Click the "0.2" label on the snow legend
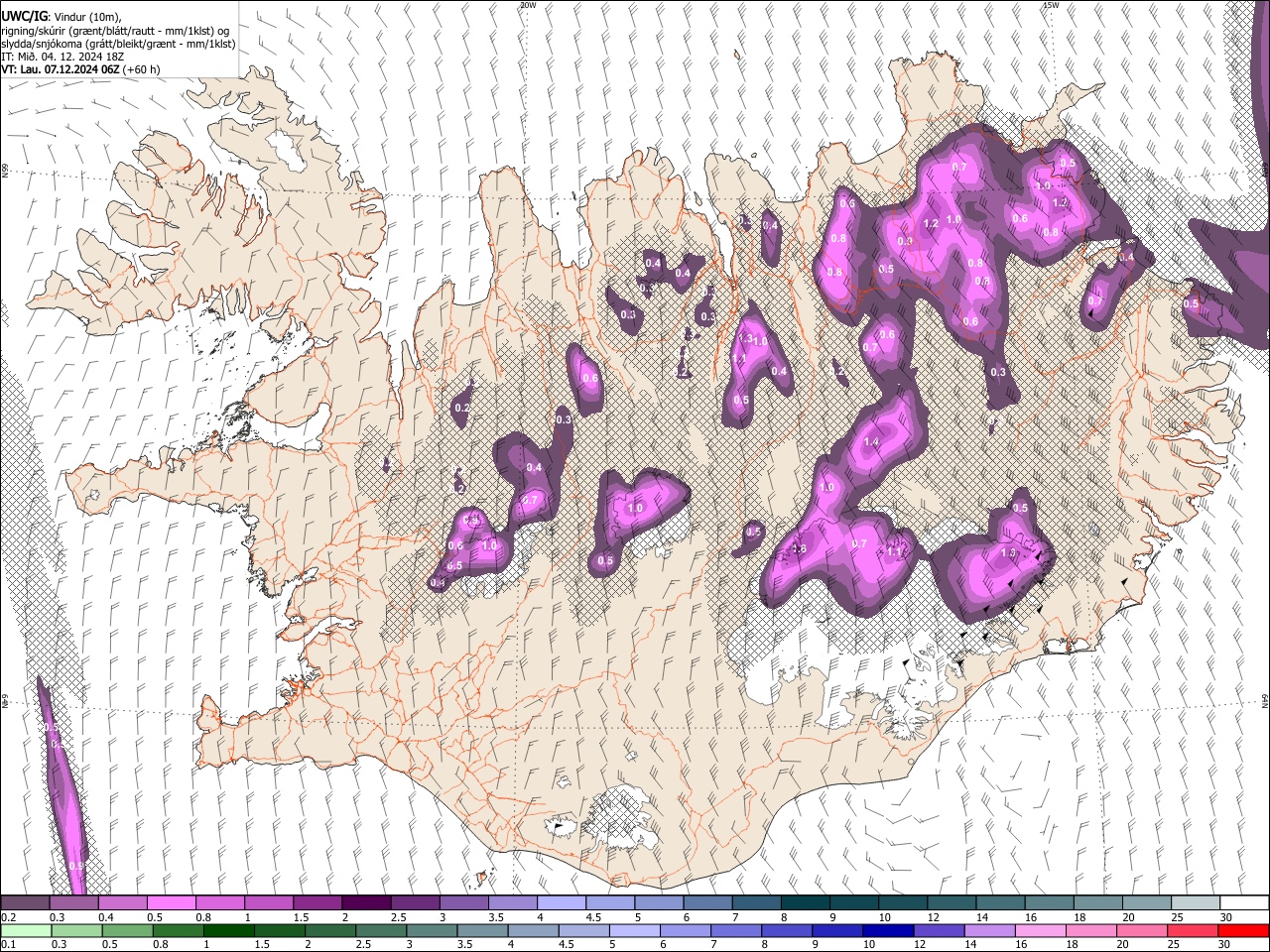Image resolution: width=1270 pixels, height=952 pixels. [8, 917]
